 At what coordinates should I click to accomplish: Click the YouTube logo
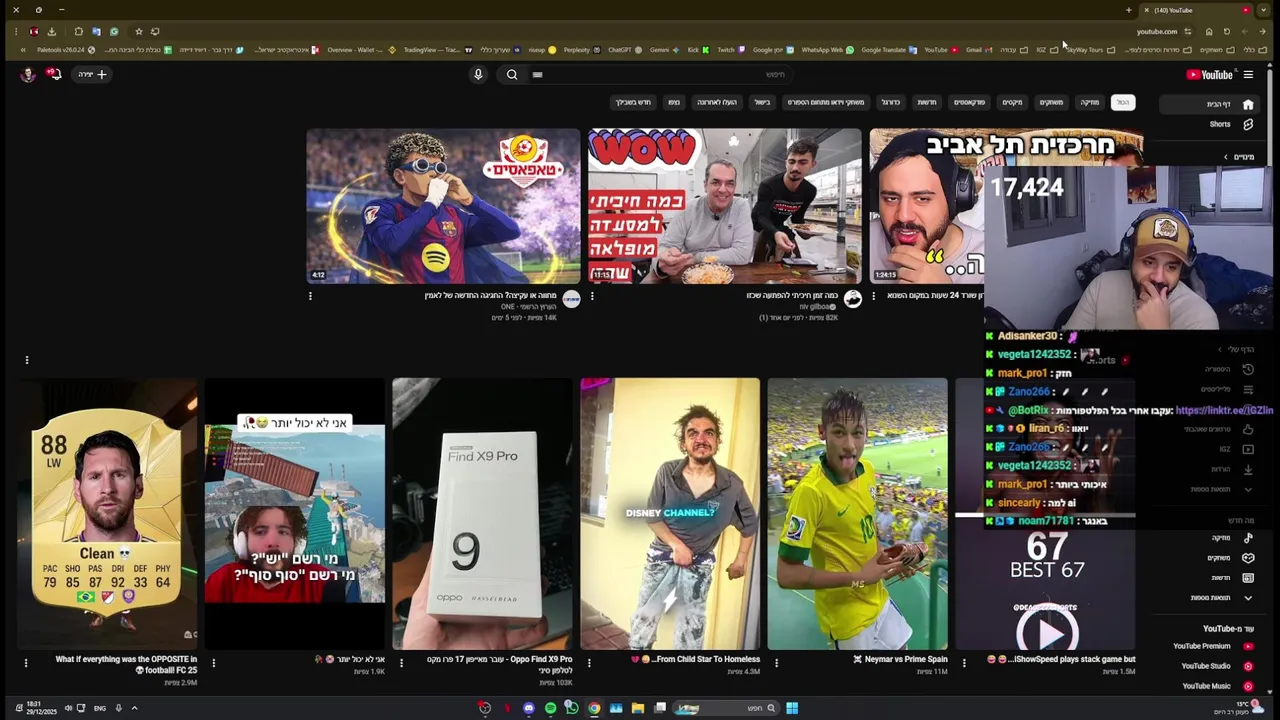(1209, 74)
